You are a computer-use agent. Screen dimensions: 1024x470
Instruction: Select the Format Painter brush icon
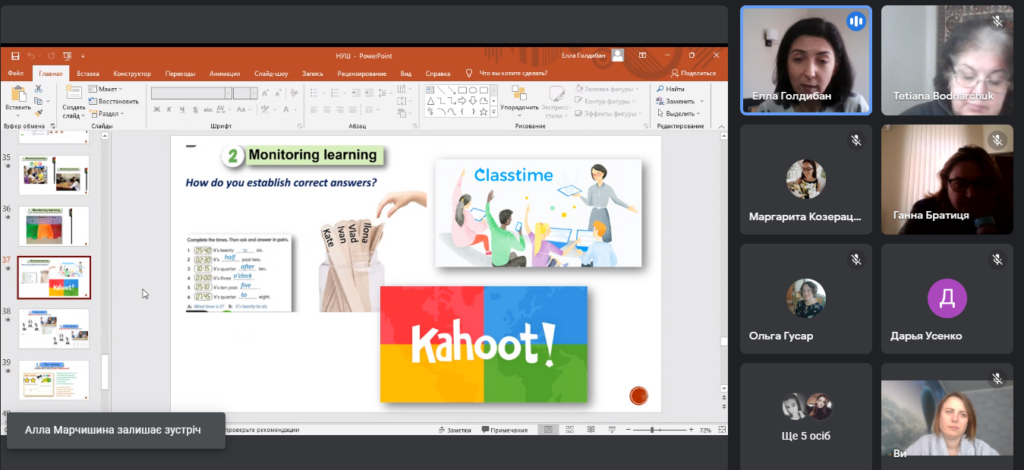click(39, 113)
